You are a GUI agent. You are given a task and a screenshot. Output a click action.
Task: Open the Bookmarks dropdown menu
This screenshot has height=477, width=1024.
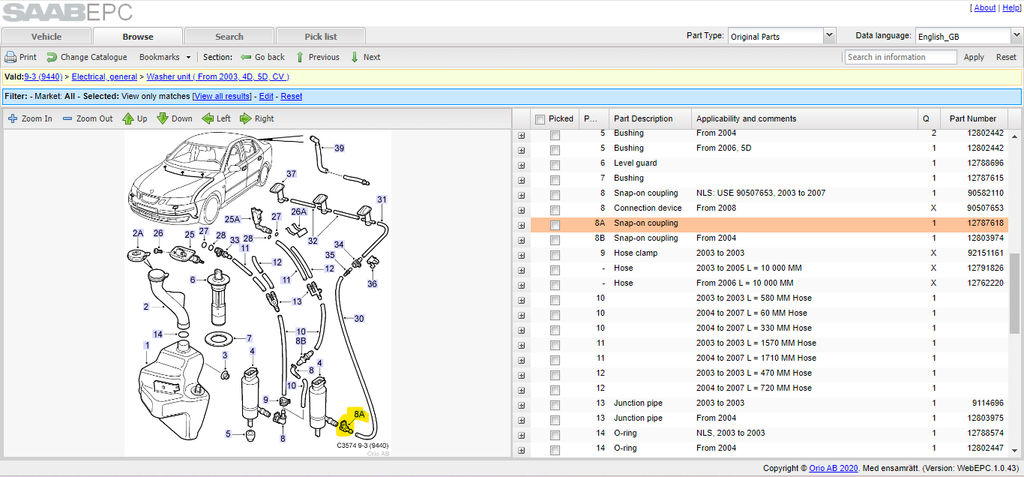click(165, 58)
